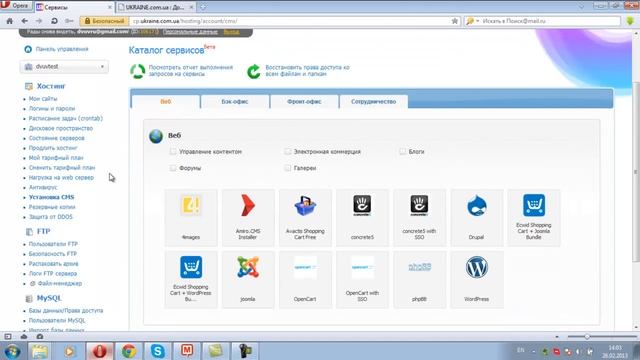Switch to the UKRAINE.com.ua browser tab

(155, 7)
